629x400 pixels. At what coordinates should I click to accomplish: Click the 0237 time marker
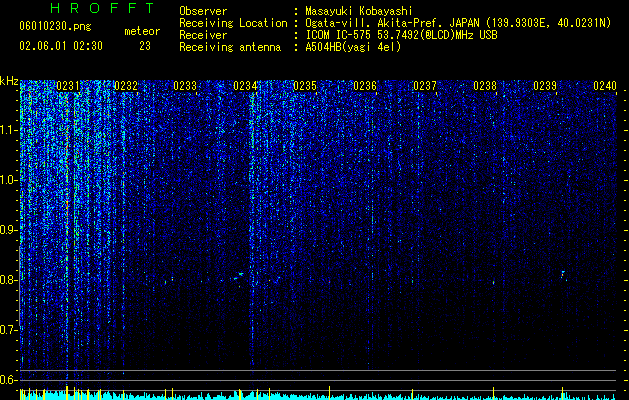tap(425, 86)
